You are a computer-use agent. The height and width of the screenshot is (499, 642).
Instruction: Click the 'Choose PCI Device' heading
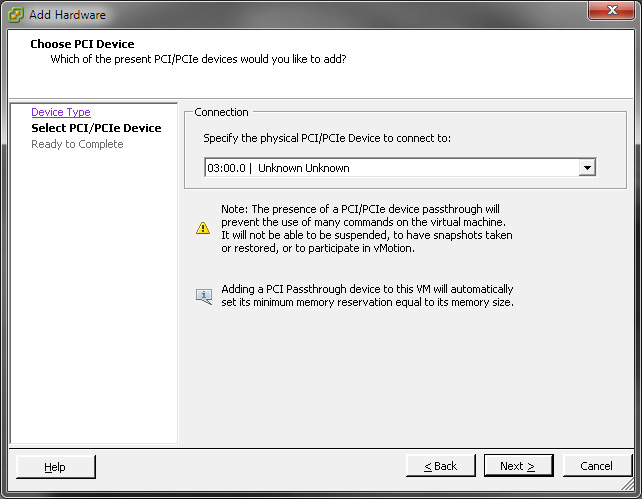[x=82, y=44]
